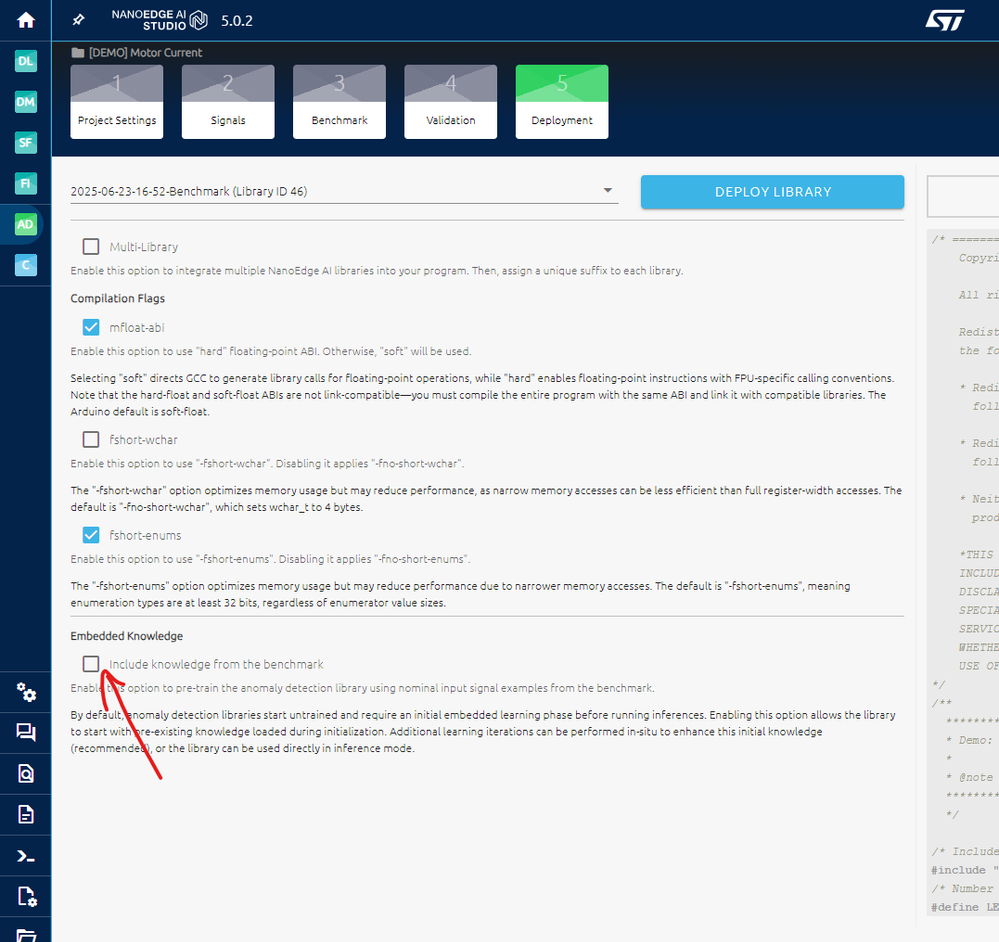This screenshot has height=942, width=999.
Task: Click inside the code preview panel
Action: point(963,573)
